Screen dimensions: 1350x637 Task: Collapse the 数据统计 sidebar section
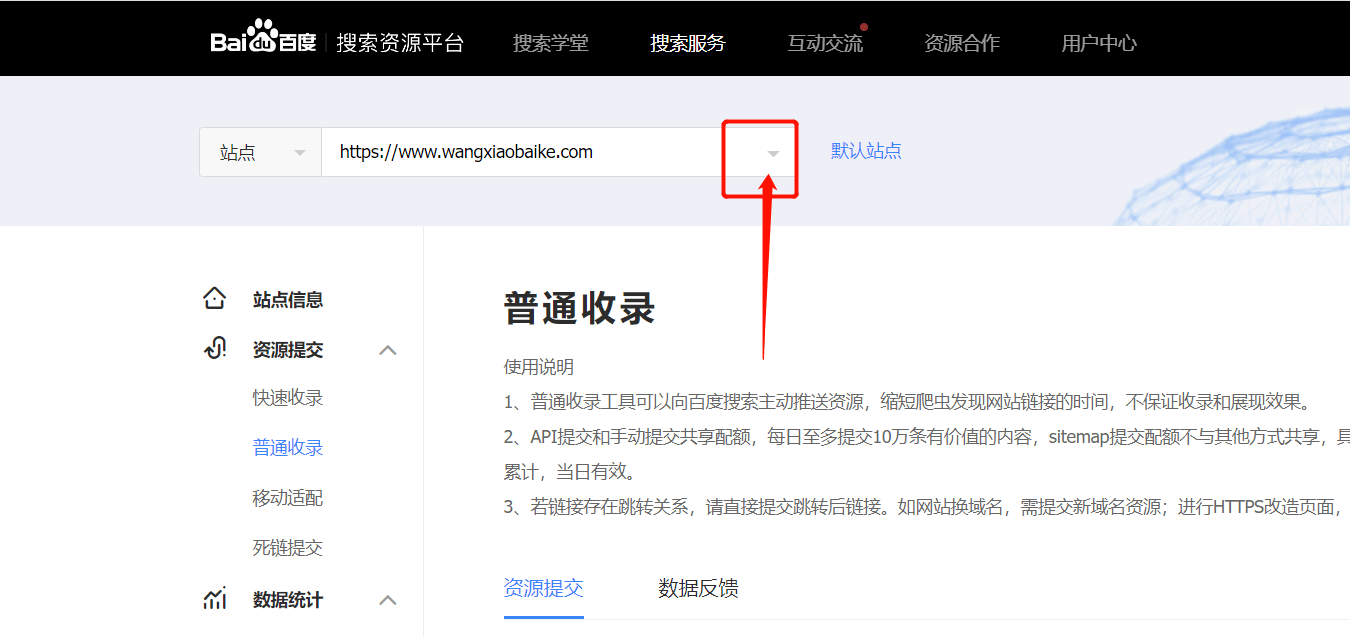[388, 600]
